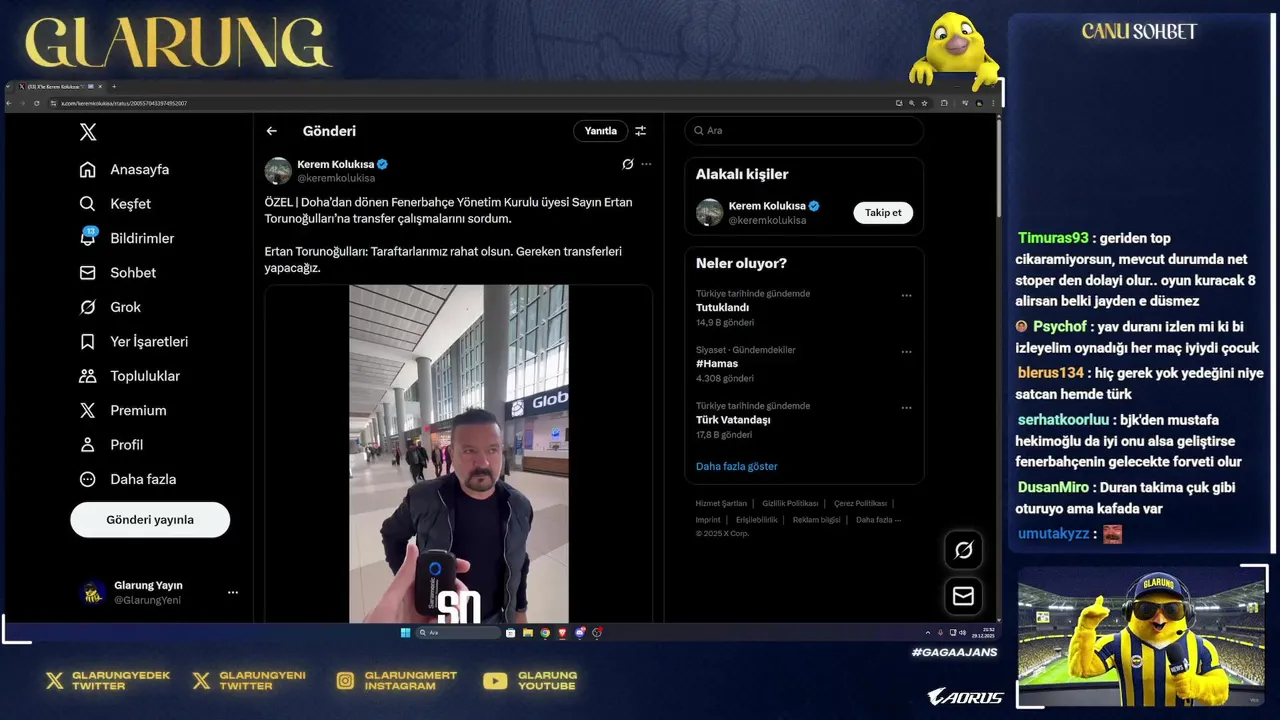
Task: Open floating messages envelope button
Action: (964, 596)
